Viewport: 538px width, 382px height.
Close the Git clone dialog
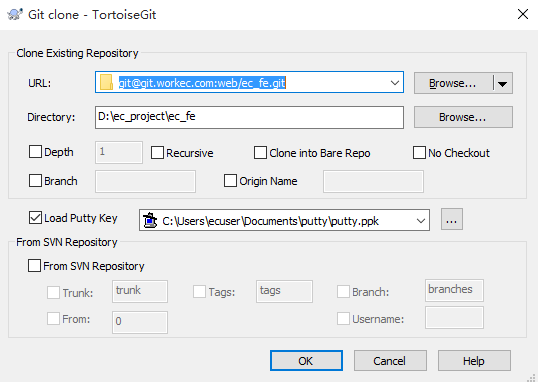(523, 14)
